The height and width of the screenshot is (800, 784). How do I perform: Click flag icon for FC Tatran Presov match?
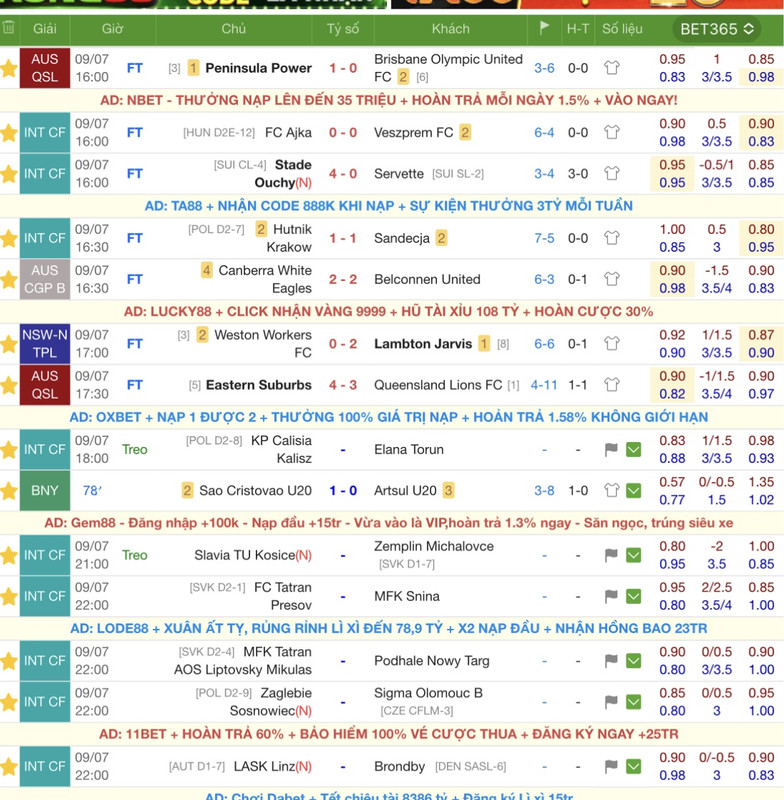611,596
